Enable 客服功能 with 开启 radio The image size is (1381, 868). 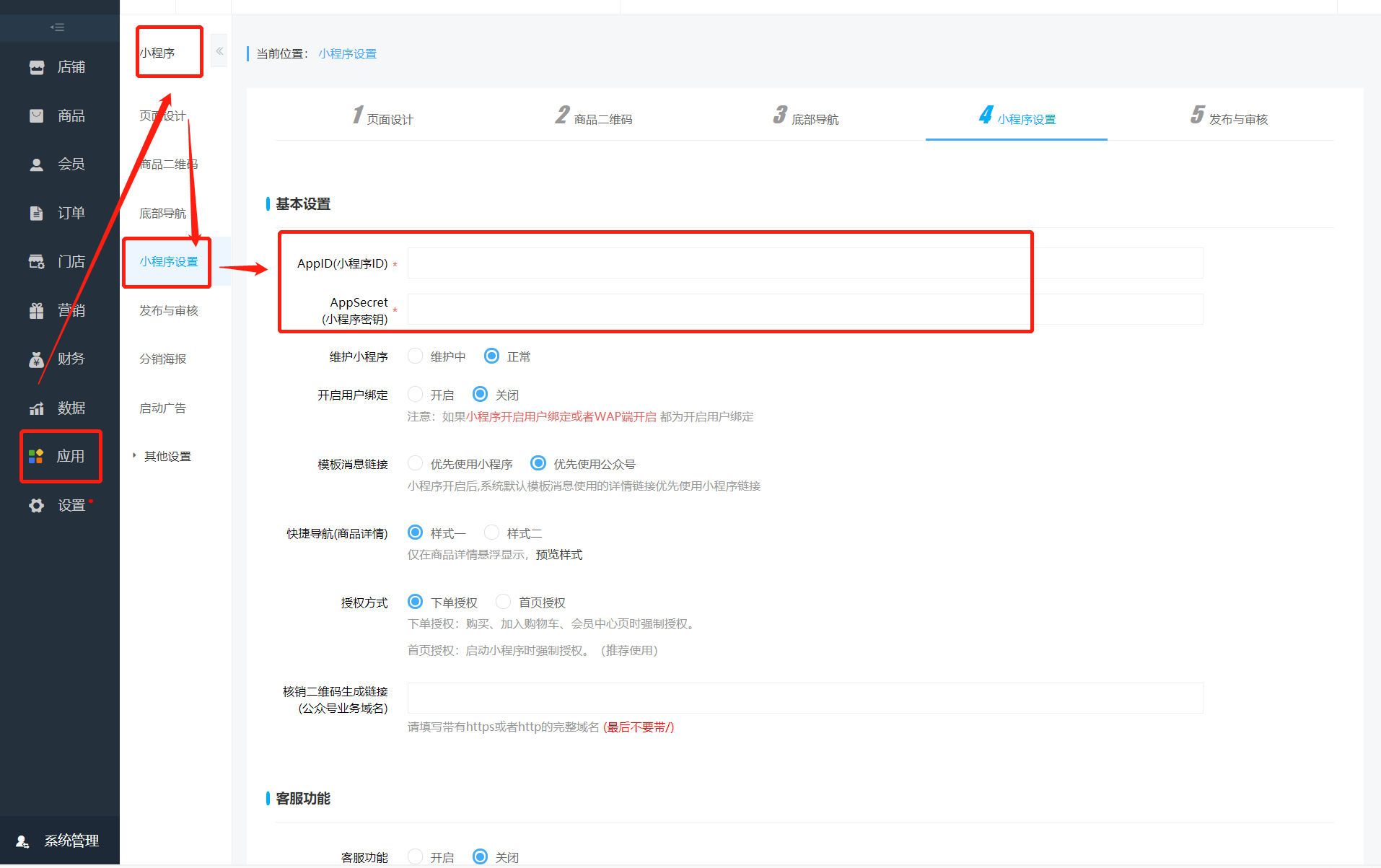point(416,856)
